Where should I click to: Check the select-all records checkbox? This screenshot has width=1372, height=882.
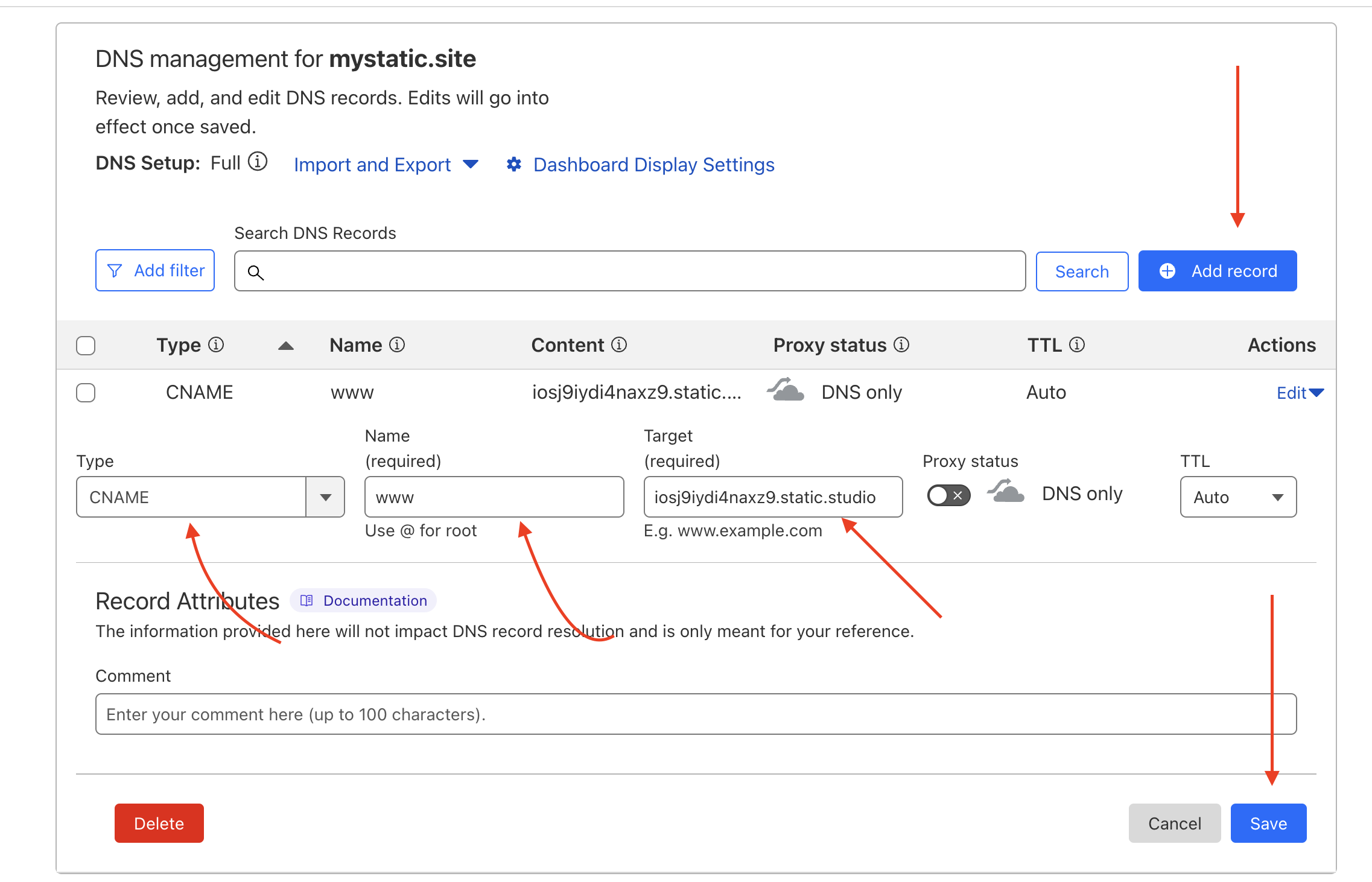coord(86,346)
